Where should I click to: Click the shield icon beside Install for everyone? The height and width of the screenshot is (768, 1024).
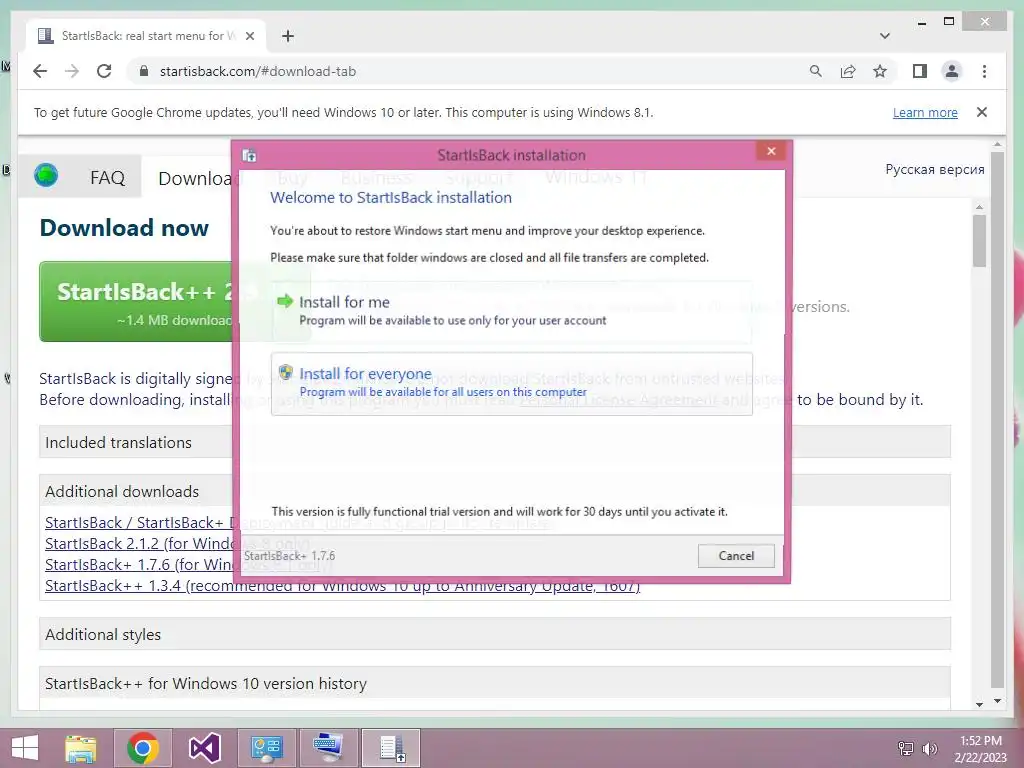coord(285,372)
